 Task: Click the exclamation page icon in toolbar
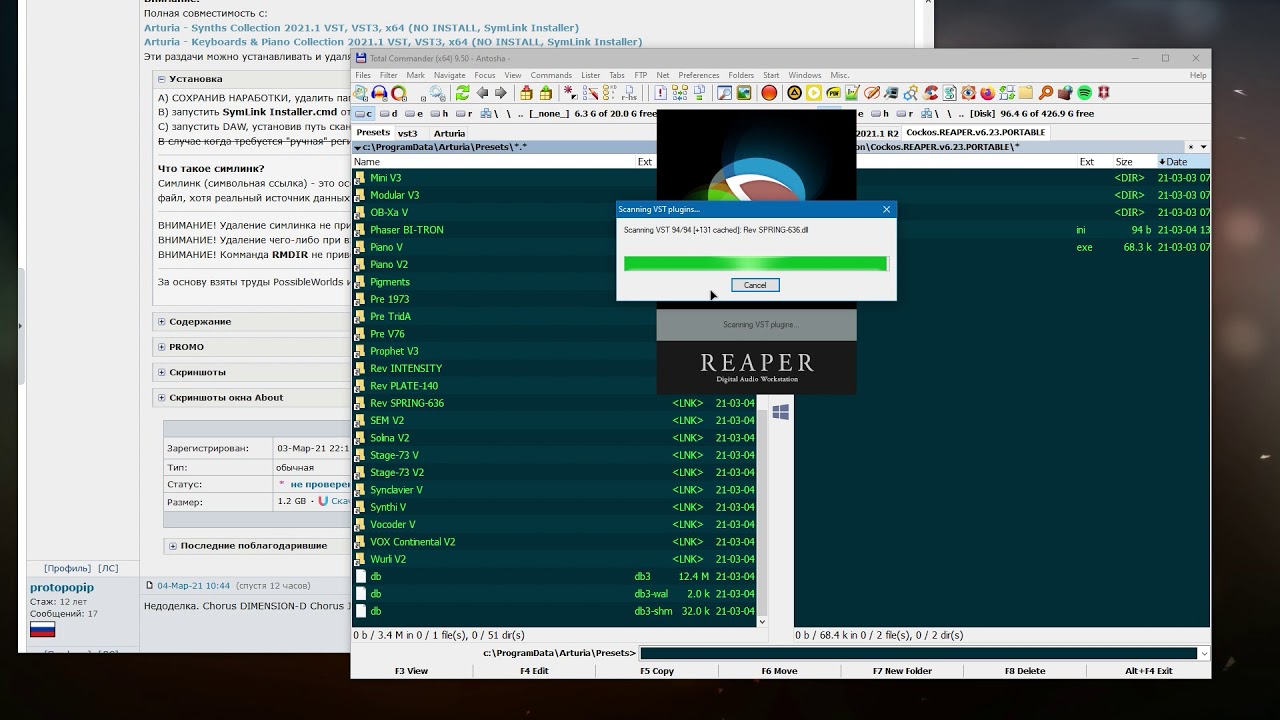[x=661, y=93]
